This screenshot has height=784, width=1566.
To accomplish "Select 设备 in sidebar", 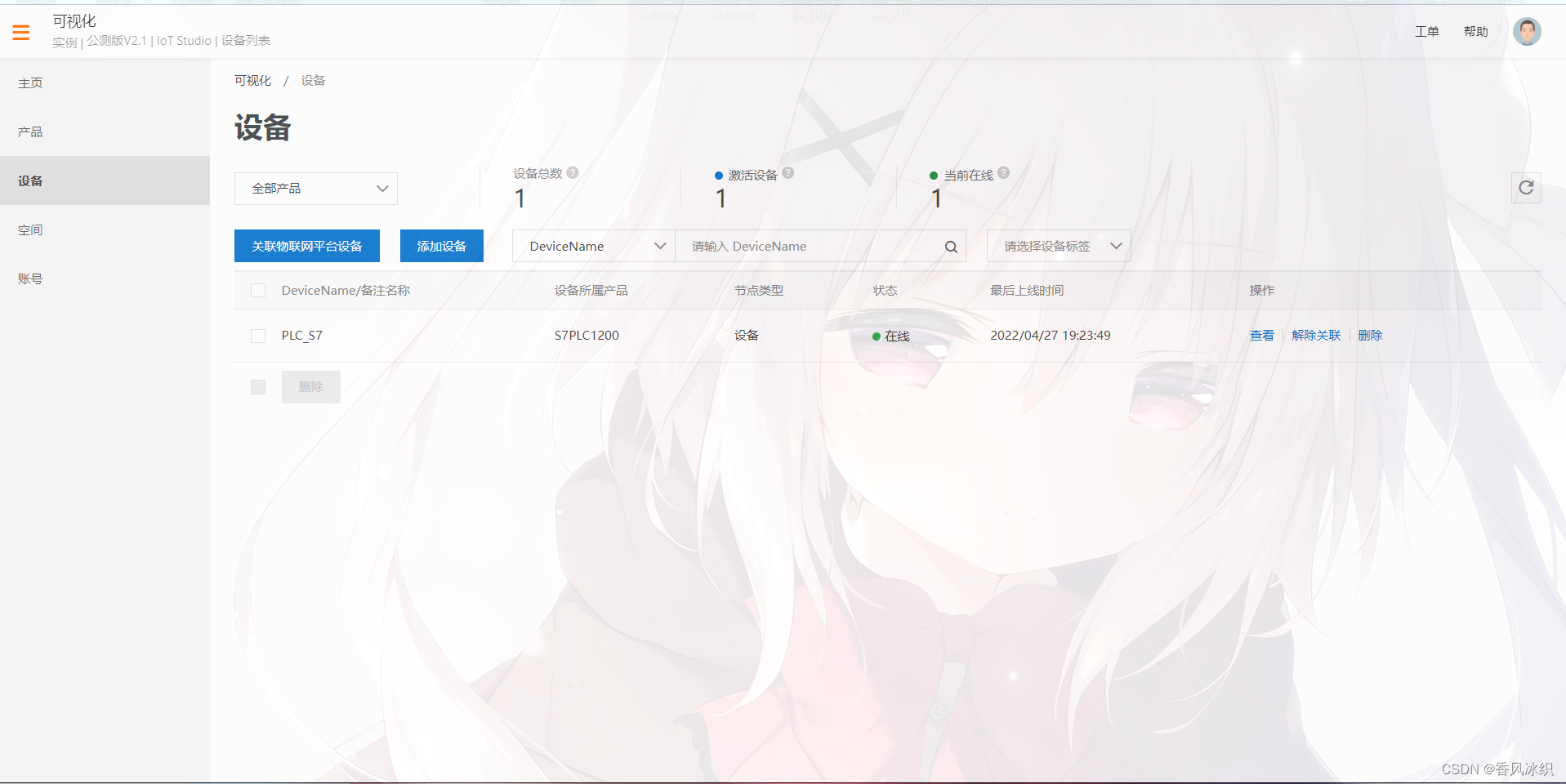I will [105, 180].
